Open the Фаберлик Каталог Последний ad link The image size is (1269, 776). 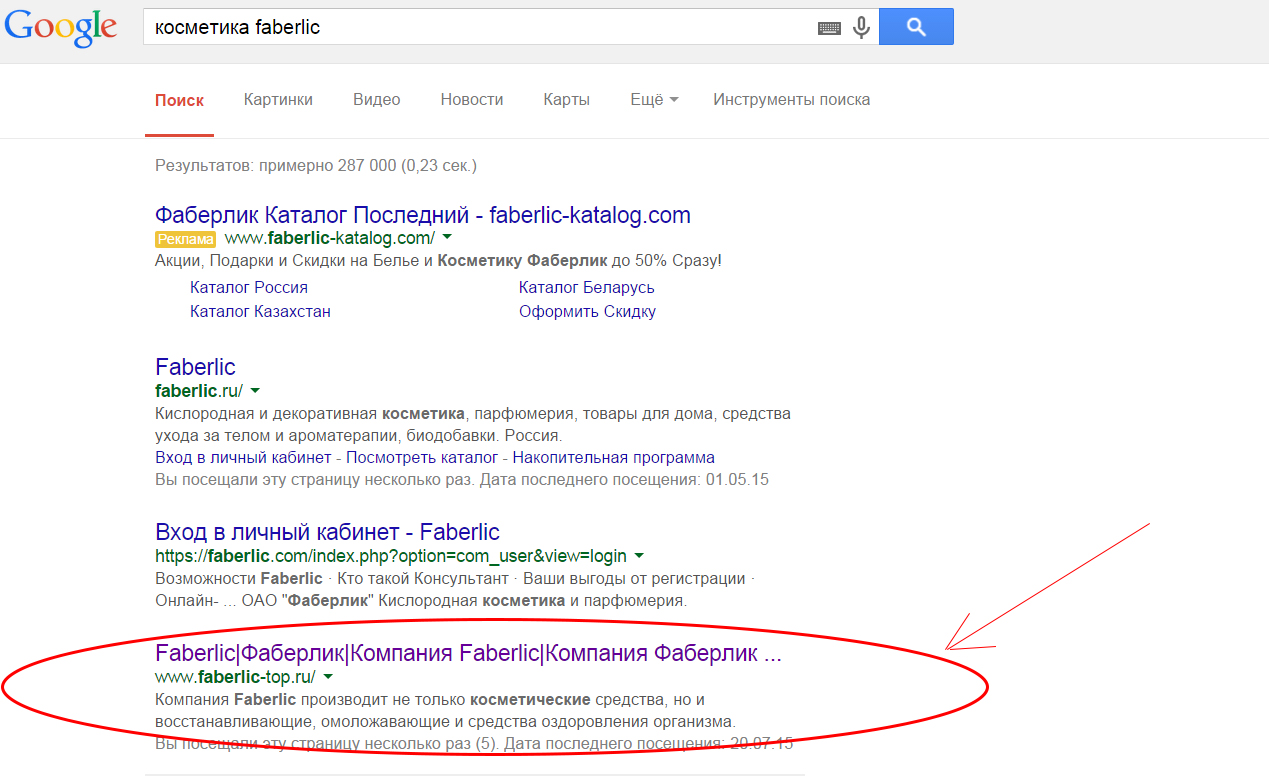coord(422,215)
